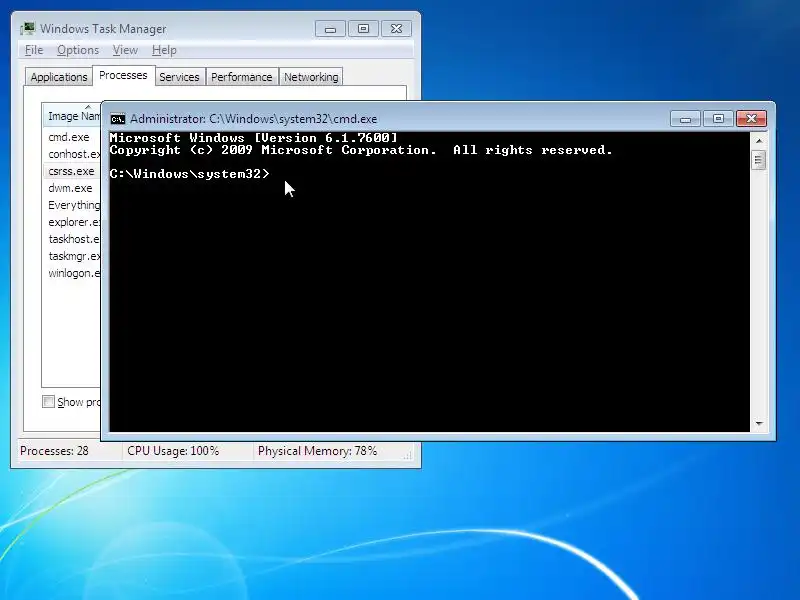This screenshot has width=800, height=600.
Task: Open the Performance tab
Action: pyautogui.click(x=241, y=77)
